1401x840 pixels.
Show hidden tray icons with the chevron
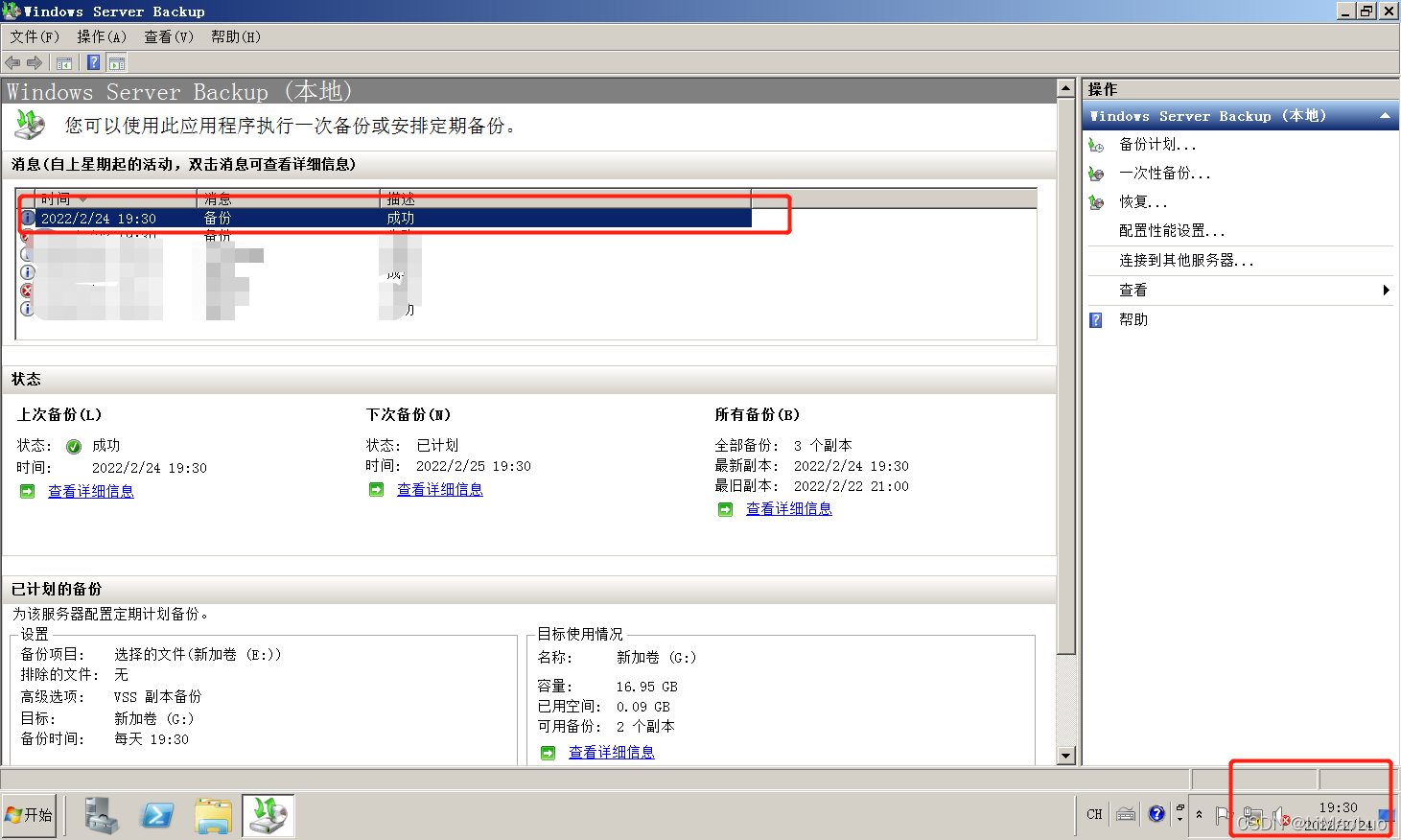1199,814
